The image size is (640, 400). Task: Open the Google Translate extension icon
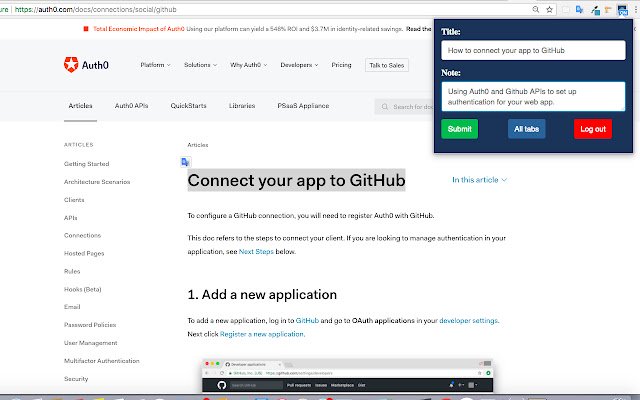pyautogui.click(x=579, y=9)
